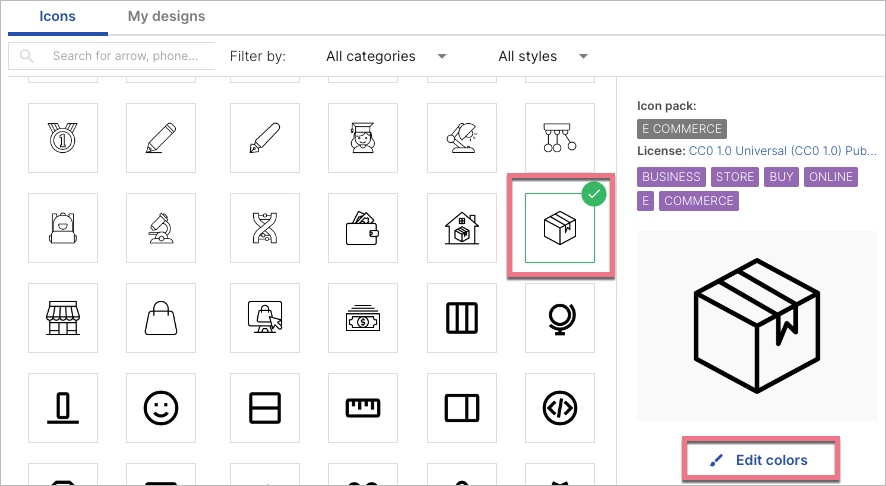
Task: Choose the microscope icon
Action: pyautogui.click(x=160, y=228)
